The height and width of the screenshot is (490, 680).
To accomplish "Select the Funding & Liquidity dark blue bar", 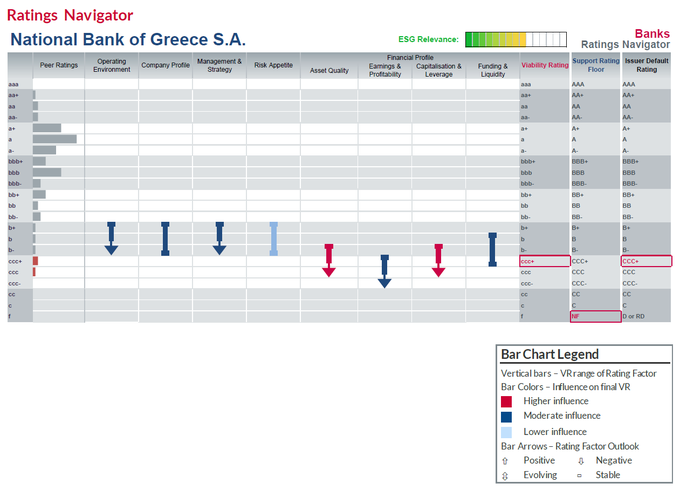I will [x=492, y=249].
